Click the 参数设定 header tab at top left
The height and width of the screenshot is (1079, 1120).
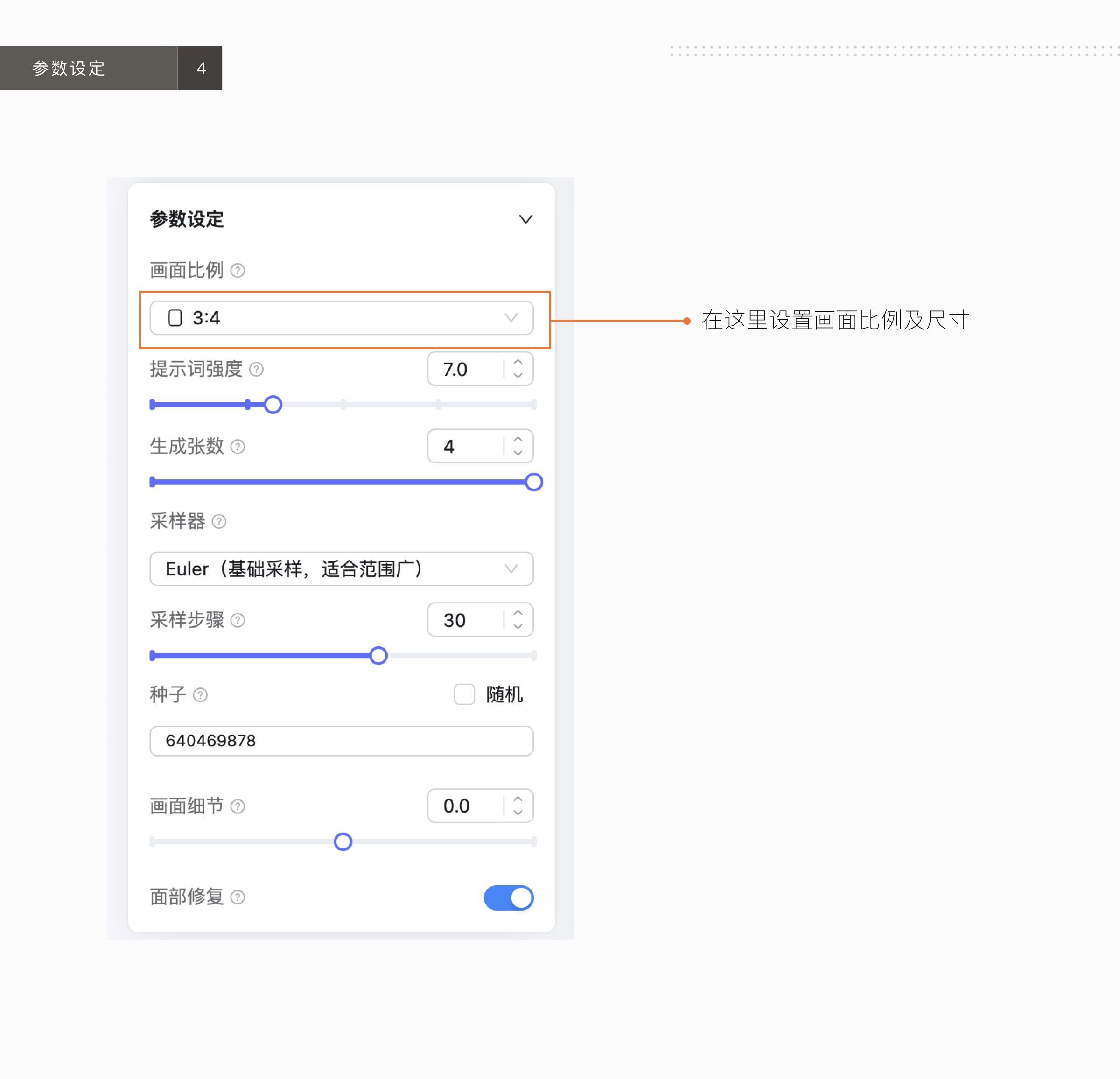(x=69, y=68)
